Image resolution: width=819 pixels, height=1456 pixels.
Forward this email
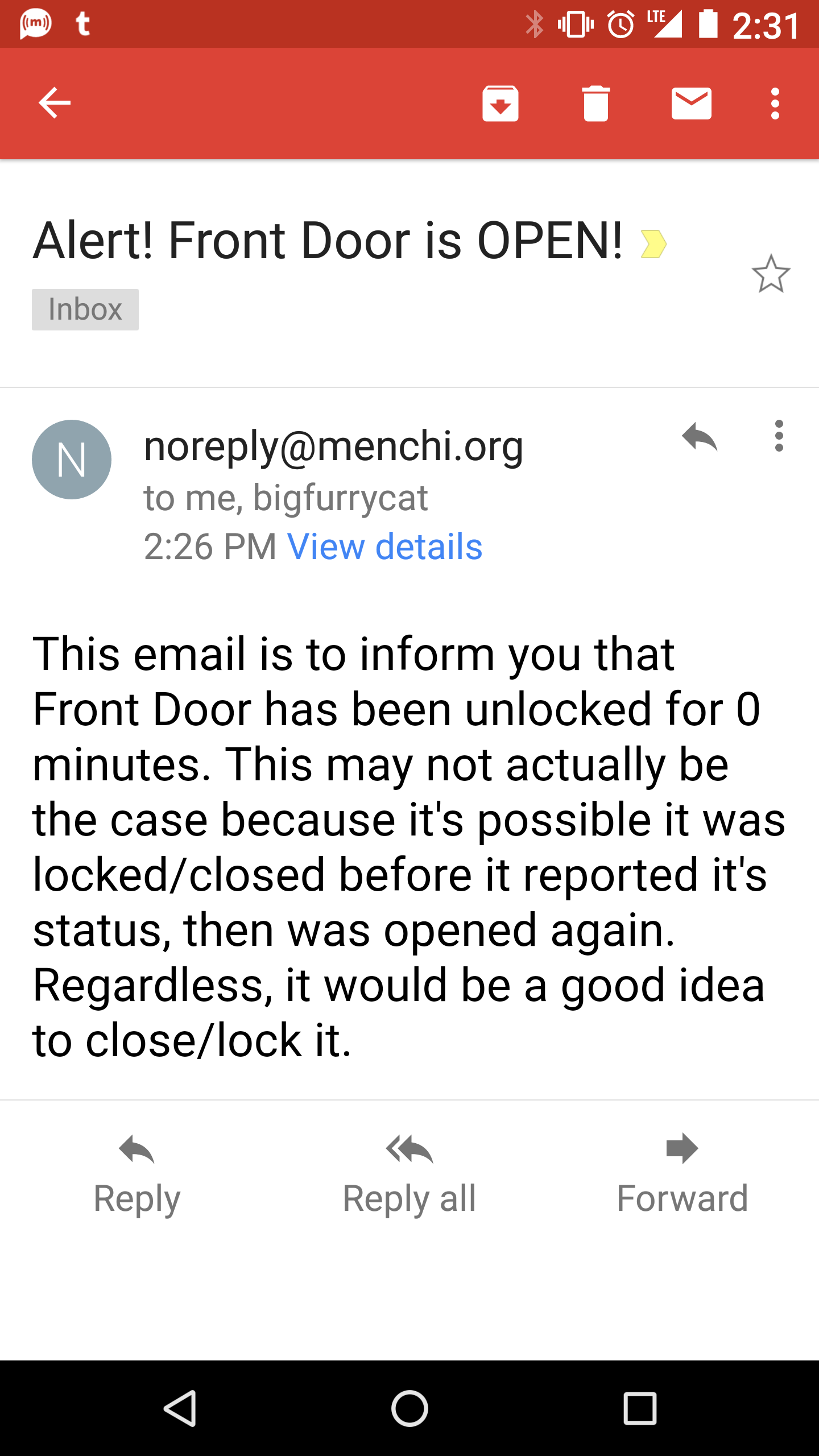point(682,1174)
